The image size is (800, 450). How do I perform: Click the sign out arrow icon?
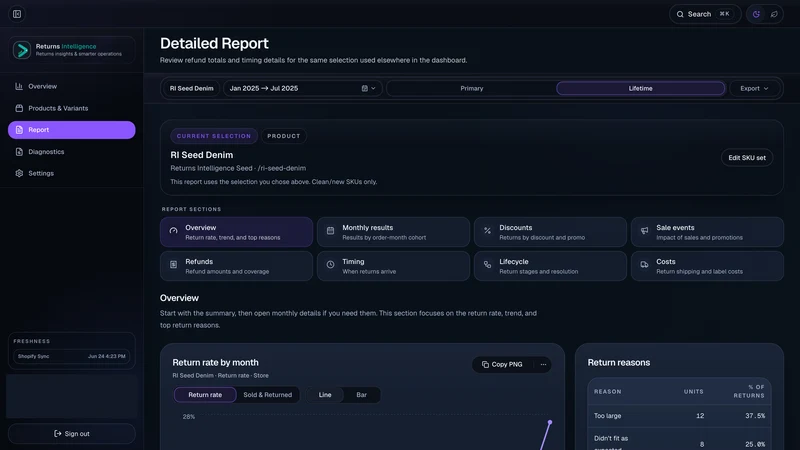point(58,434)
